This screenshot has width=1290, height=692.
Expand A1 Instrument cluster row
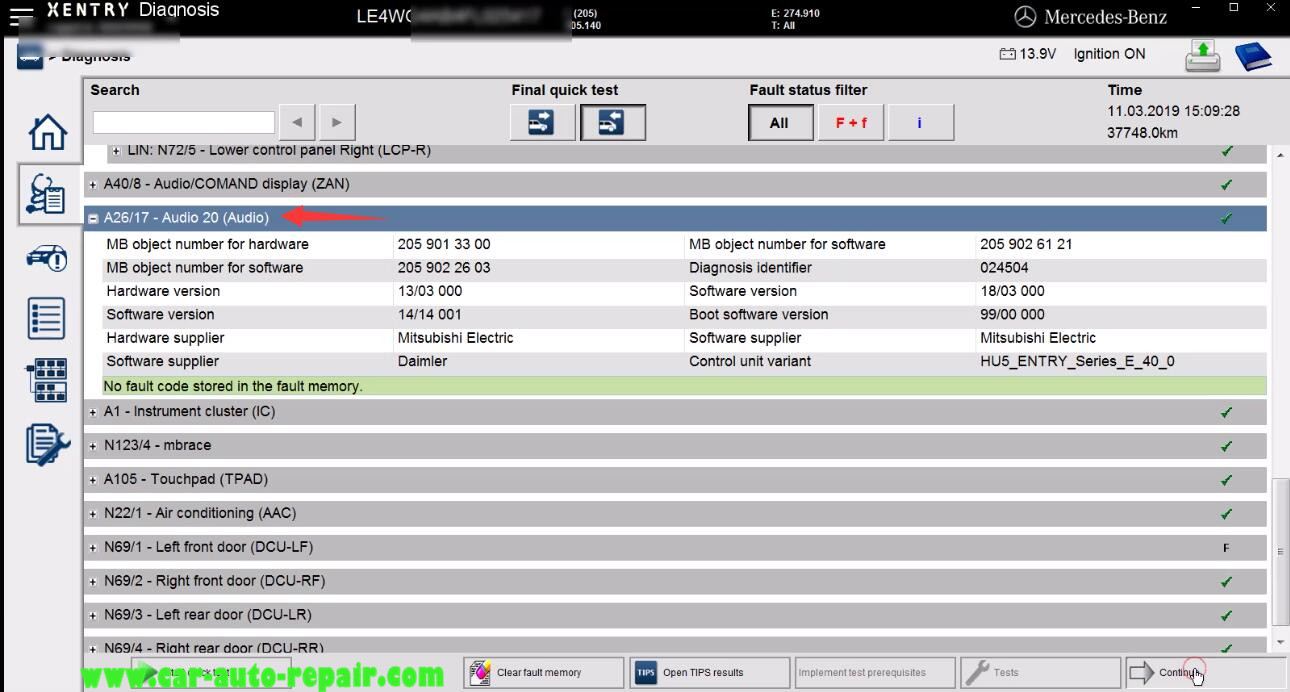(94, 412)
